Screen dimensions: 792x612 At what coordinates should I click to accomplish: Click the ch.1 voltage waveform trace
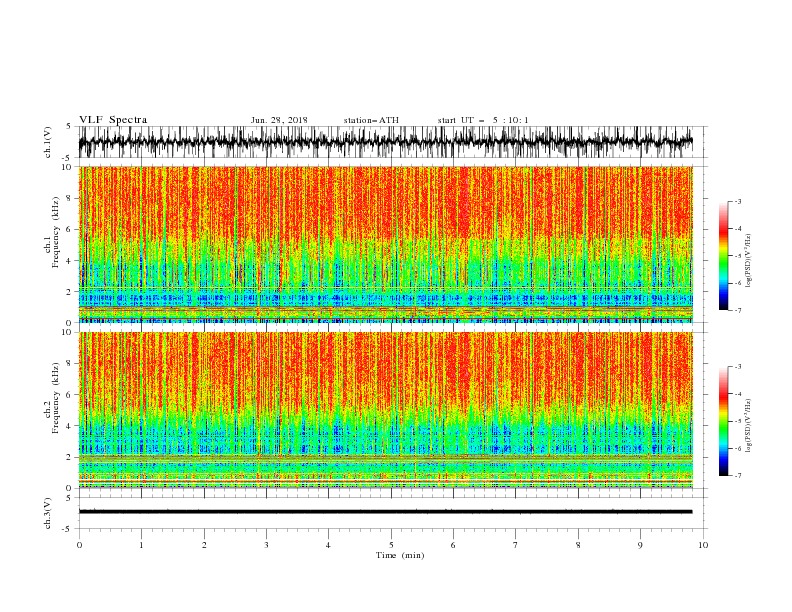(x=385, y=142)
